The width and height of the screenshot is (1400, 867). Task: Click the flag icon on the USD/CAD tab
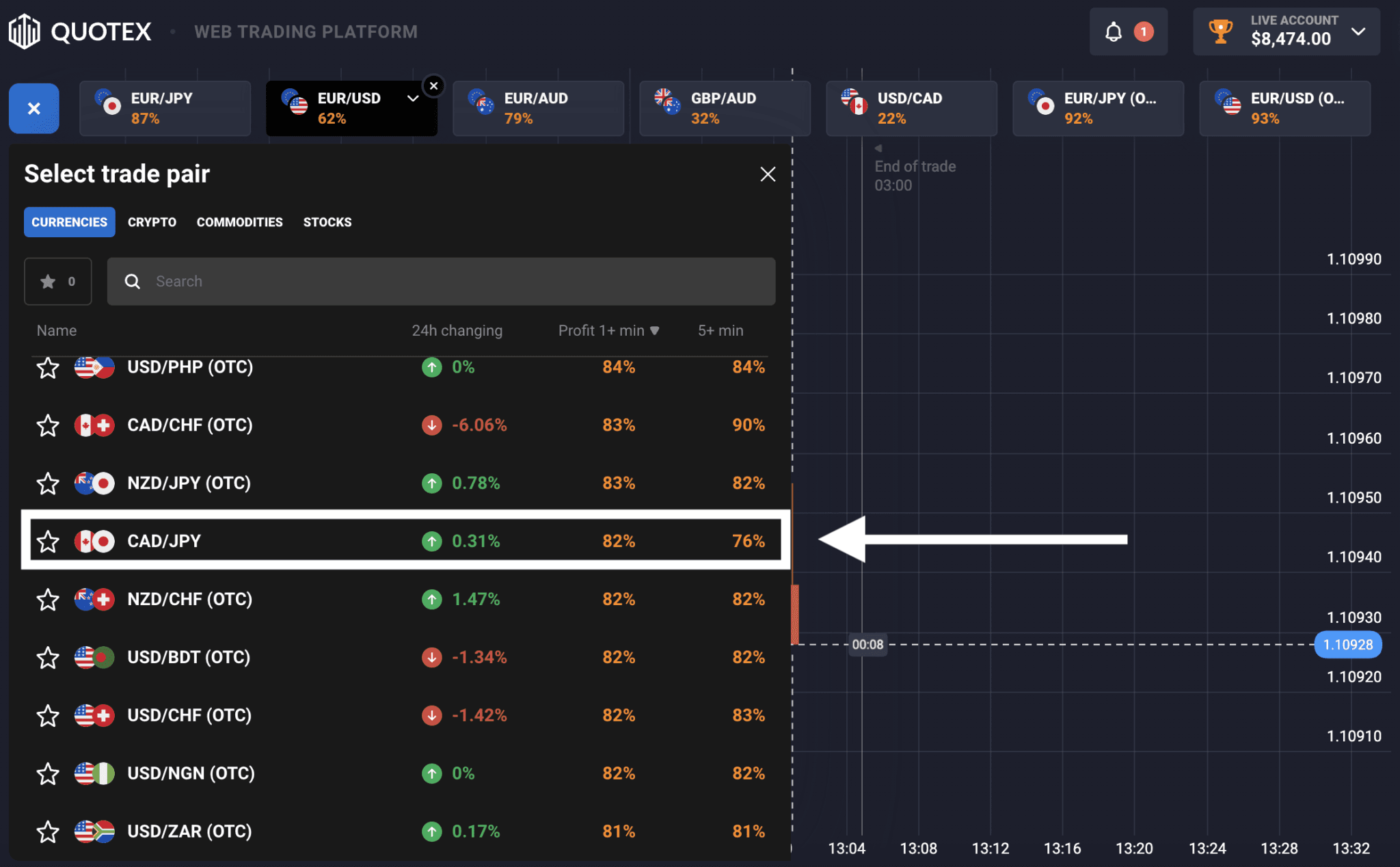coord(854,102)
